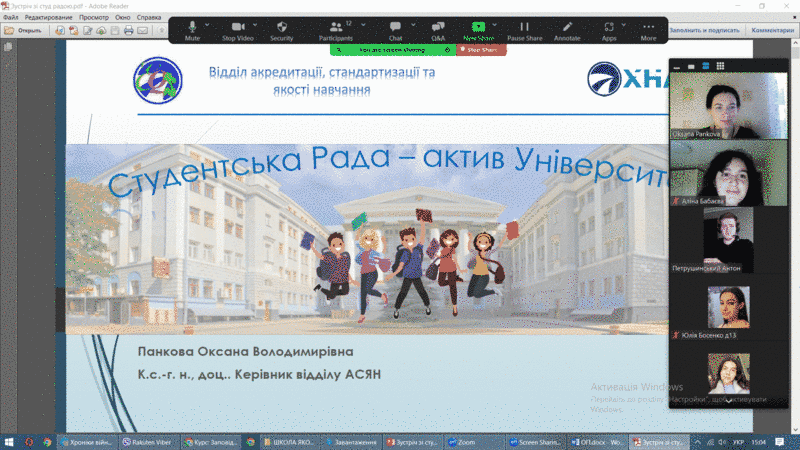The width and height of the screenshot is (800, 450).
Task: Select Юлія Босенко video thumbnail
Action: click(729, 307)
